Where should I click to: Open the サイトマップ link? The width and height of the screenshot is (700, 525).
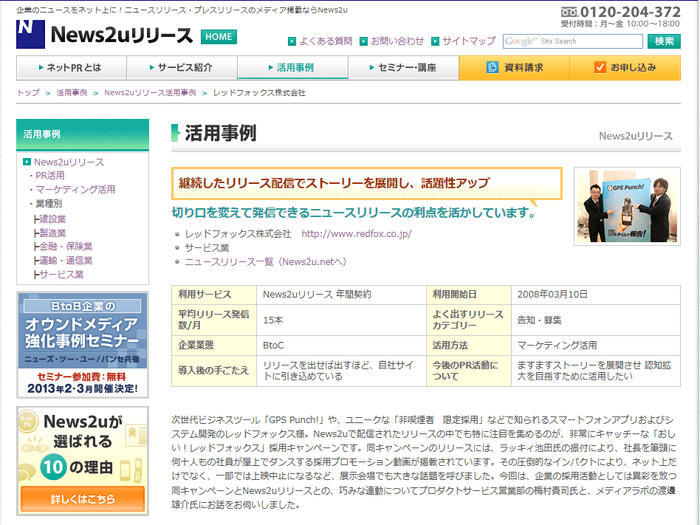[469, 41]
